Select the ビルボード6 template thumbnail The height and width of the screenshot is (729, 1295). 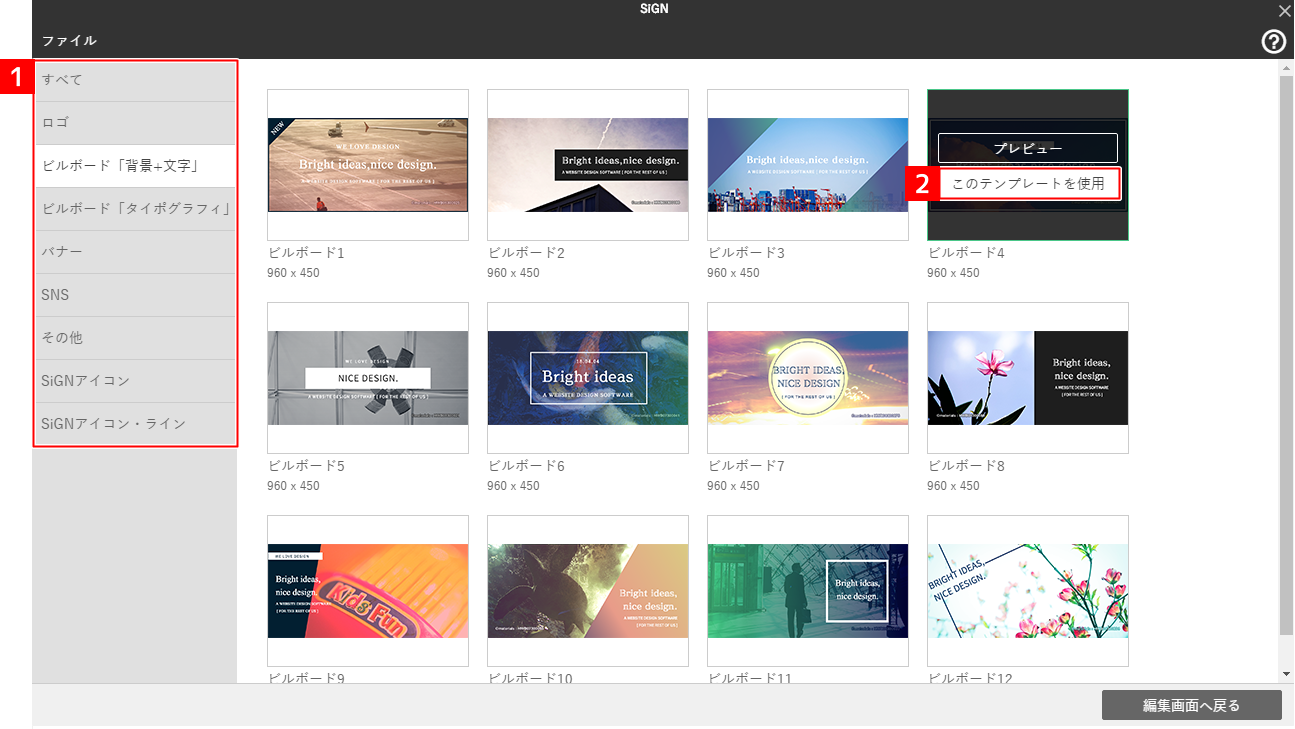588,378
